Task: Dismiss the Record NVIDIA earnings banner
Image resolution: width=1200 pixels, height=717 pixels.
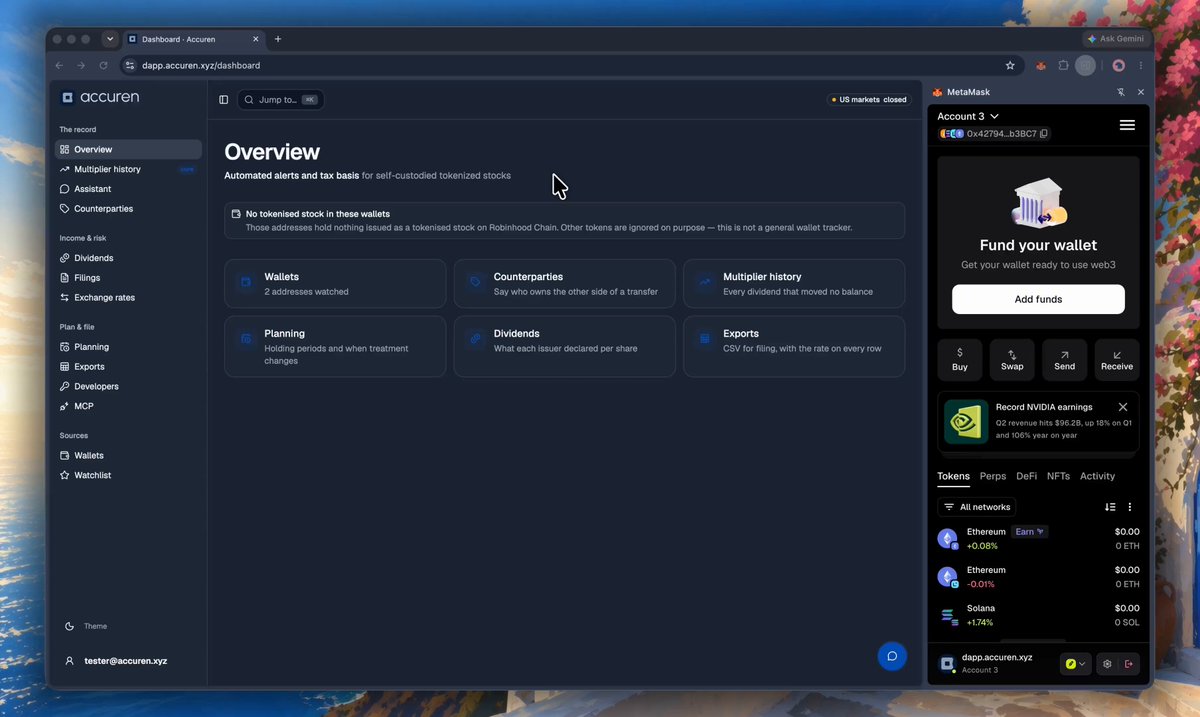Action: point(1123,407)
